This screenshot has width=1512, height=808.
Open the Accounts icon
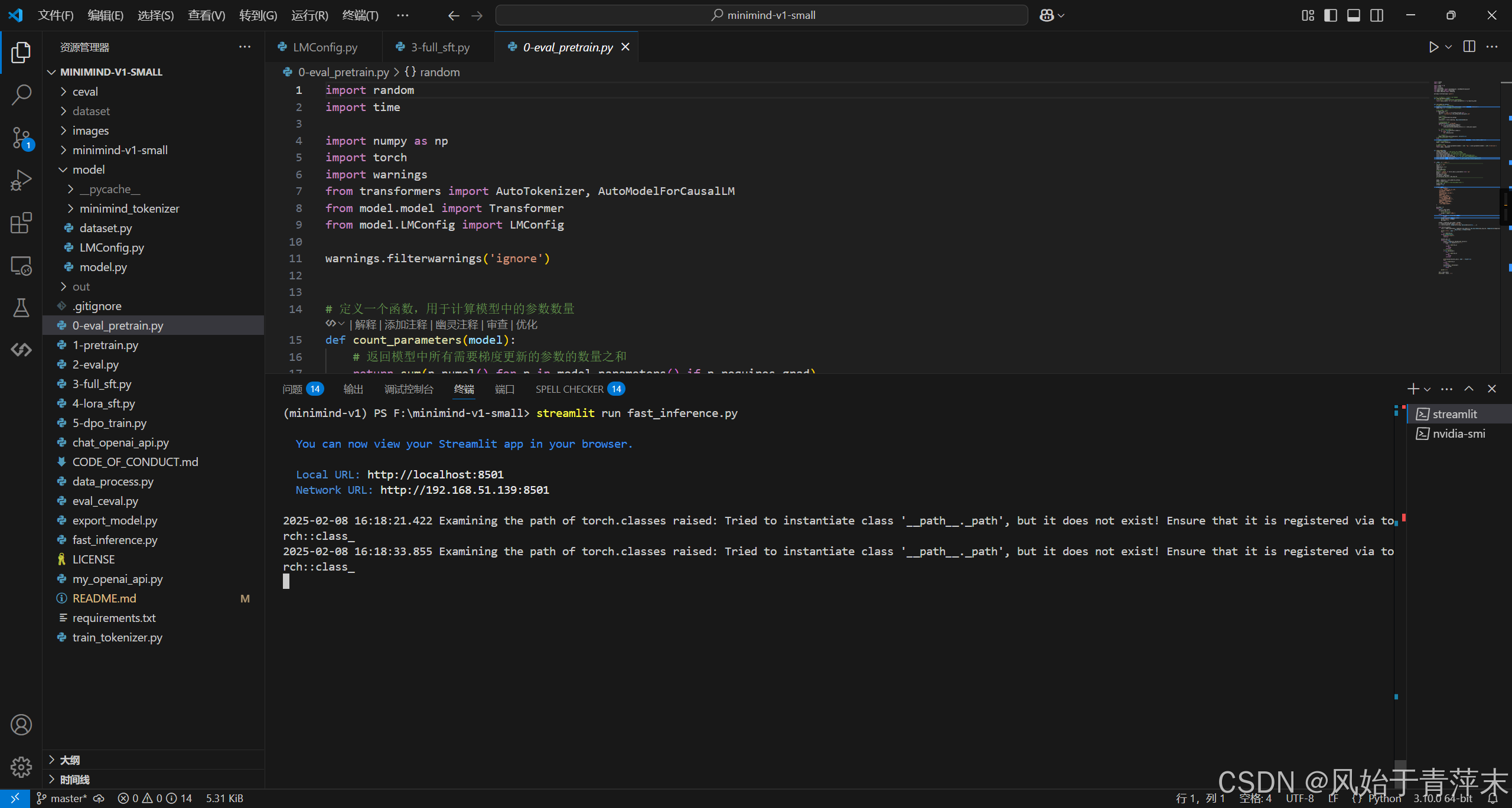[21, 725]
